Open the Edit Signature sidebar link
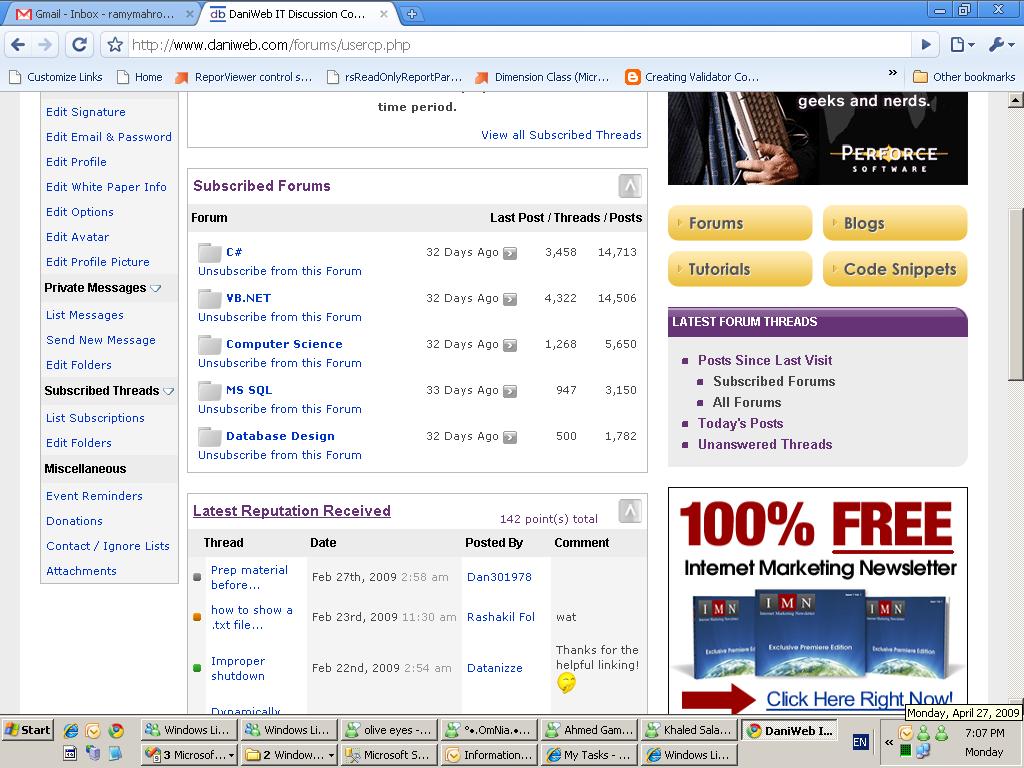Screen dimensions: 1024x768 point(86,112)
